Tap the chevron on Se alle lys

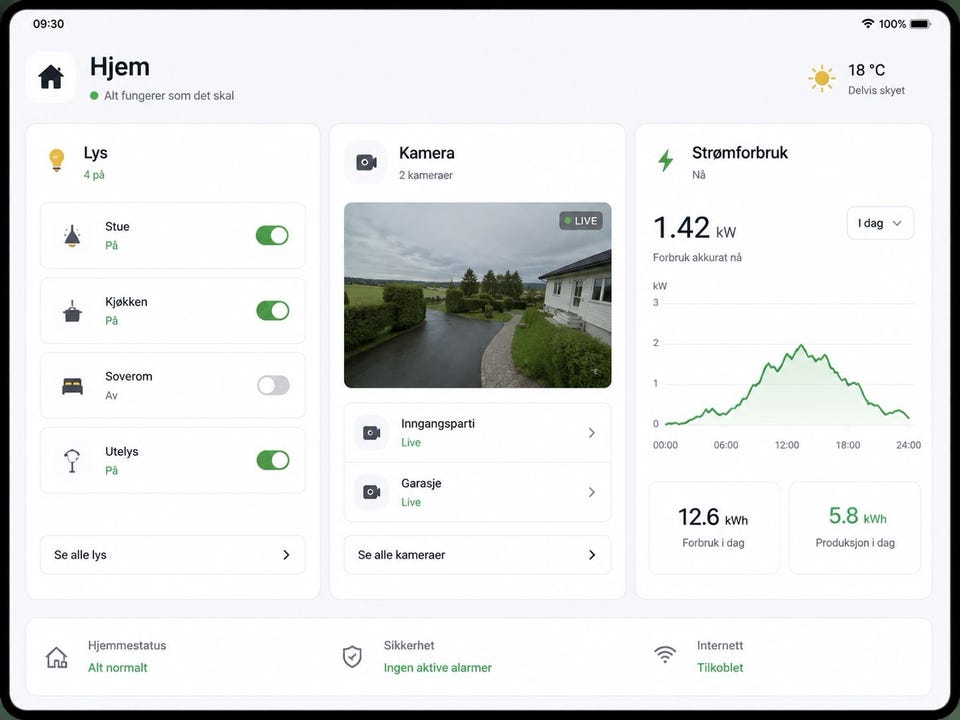[x=286, y=555]
